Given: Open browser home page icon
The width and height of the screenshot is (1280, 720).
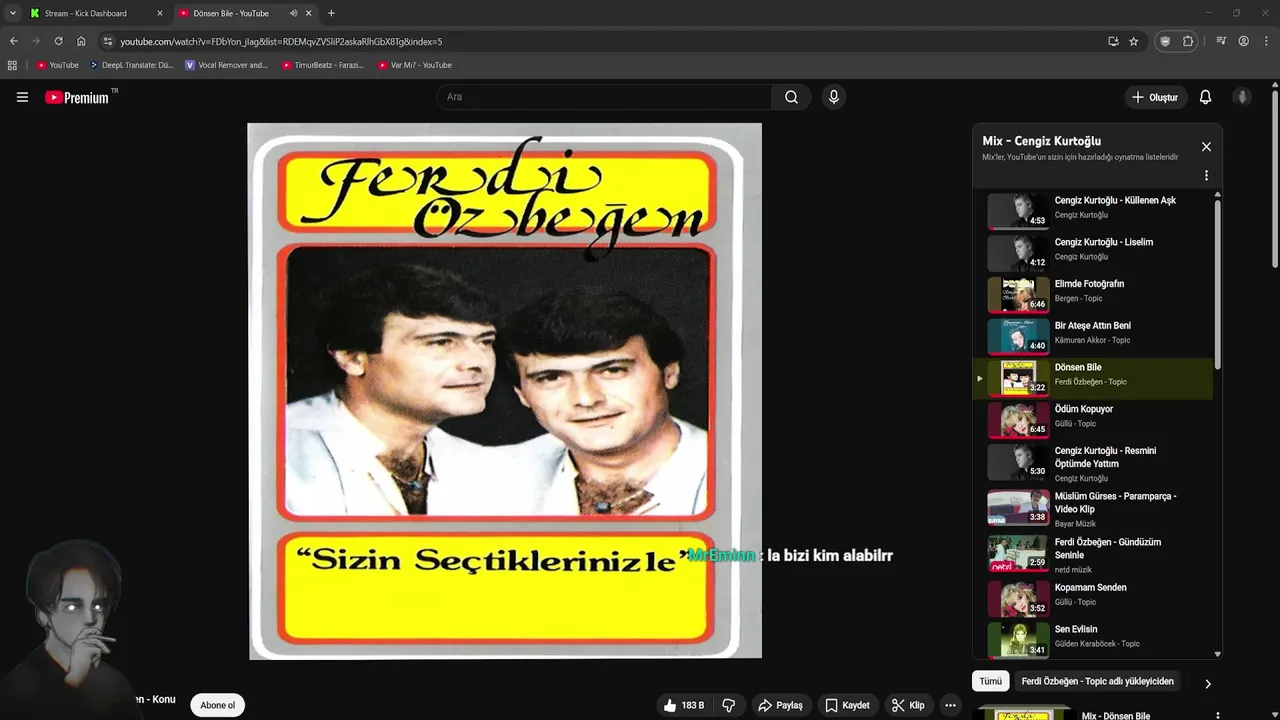Looking at the screenshot, I should 81,41.
